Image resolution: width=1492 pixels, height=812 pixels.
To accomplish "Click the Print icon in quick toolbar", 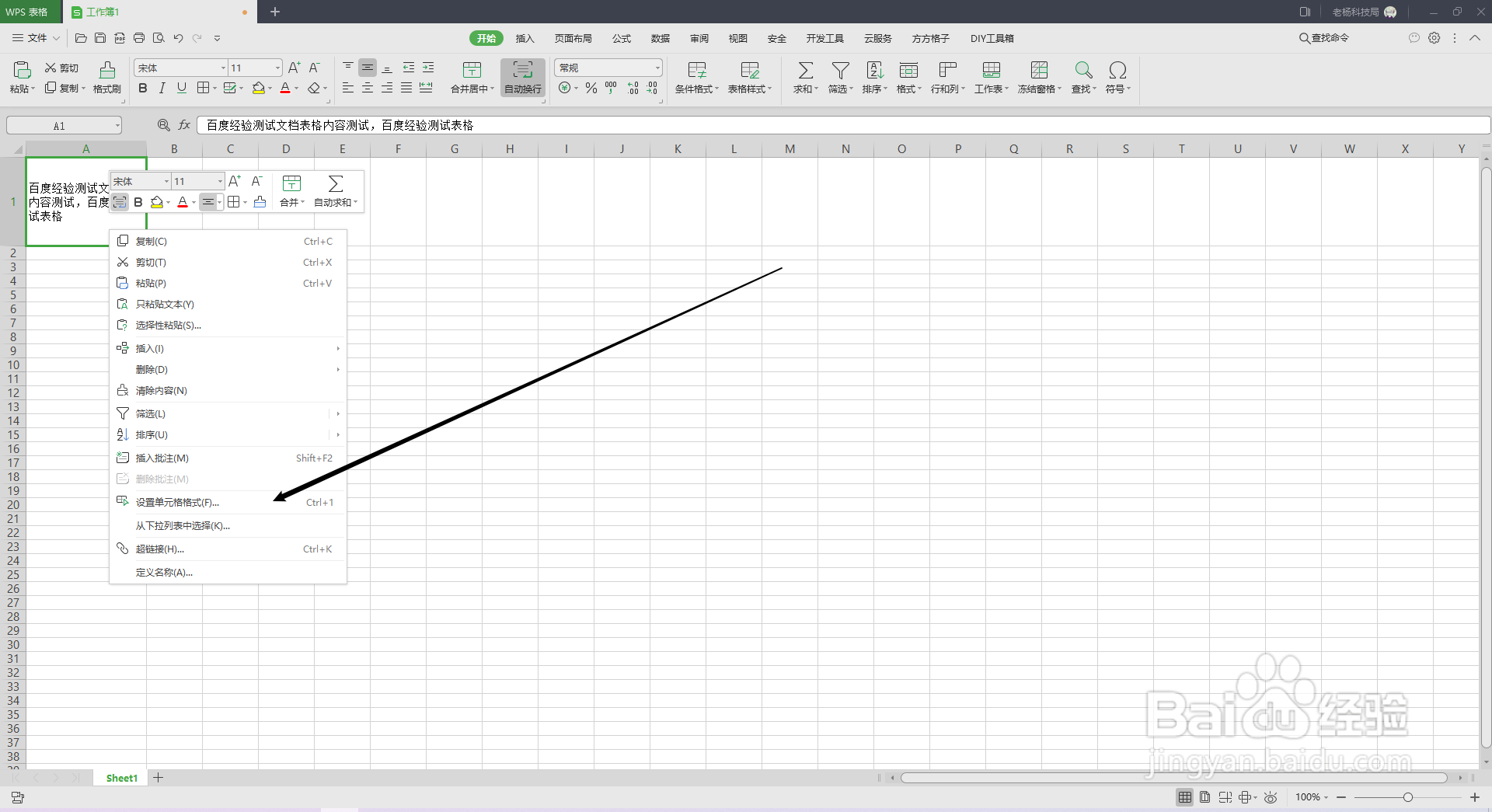I will [139, 38].
